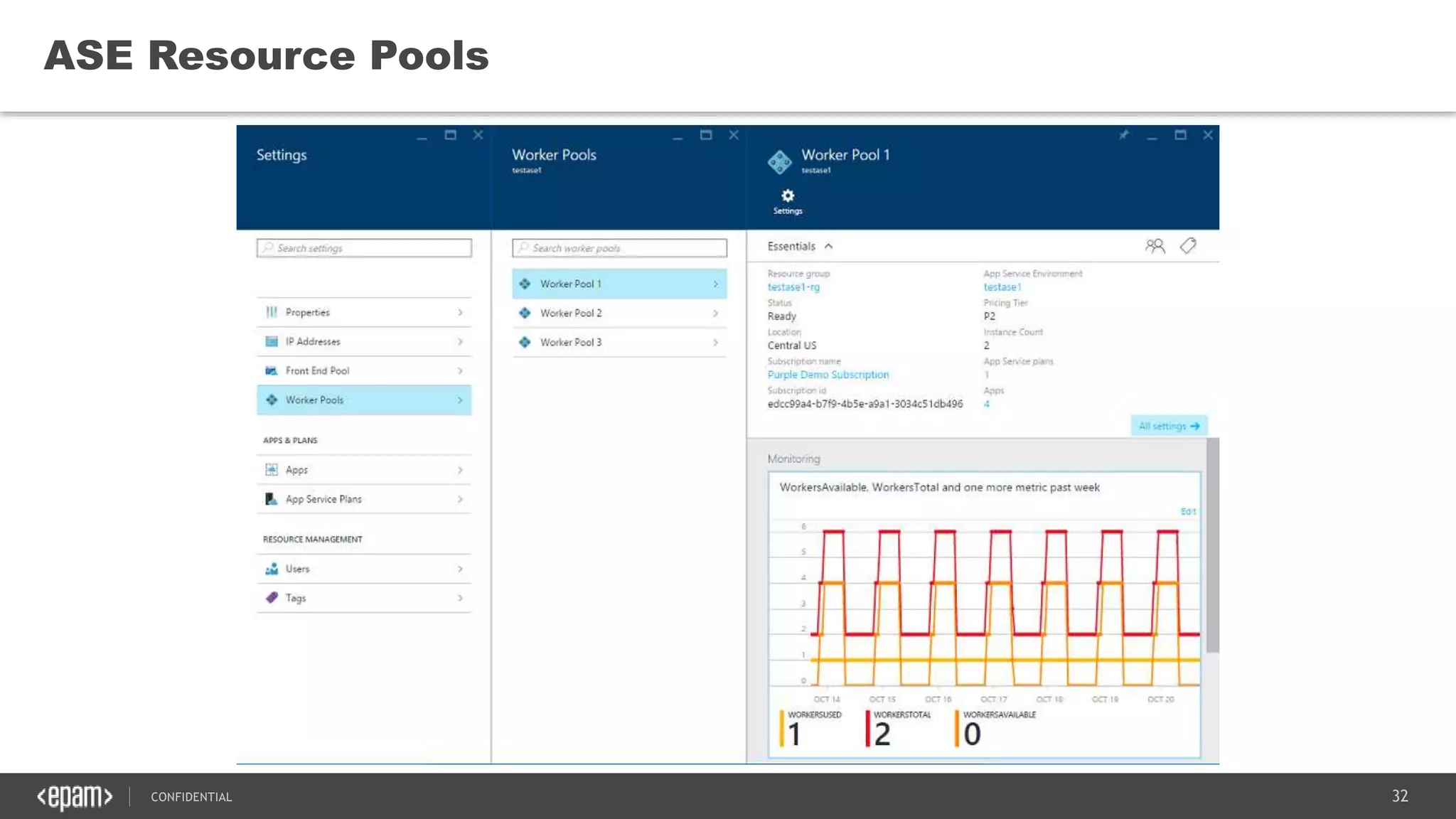Maximize the Worker Pools blade

pyautogui.click(x=706, y=134)
